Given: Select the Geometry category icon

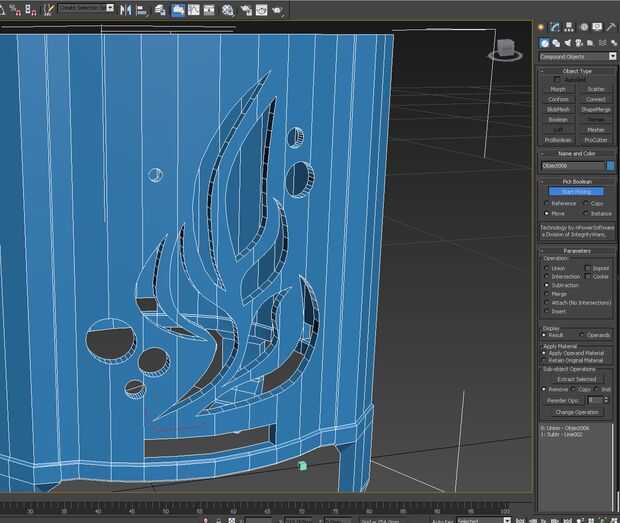Looking at the screenshot, I should coord(544,43).
